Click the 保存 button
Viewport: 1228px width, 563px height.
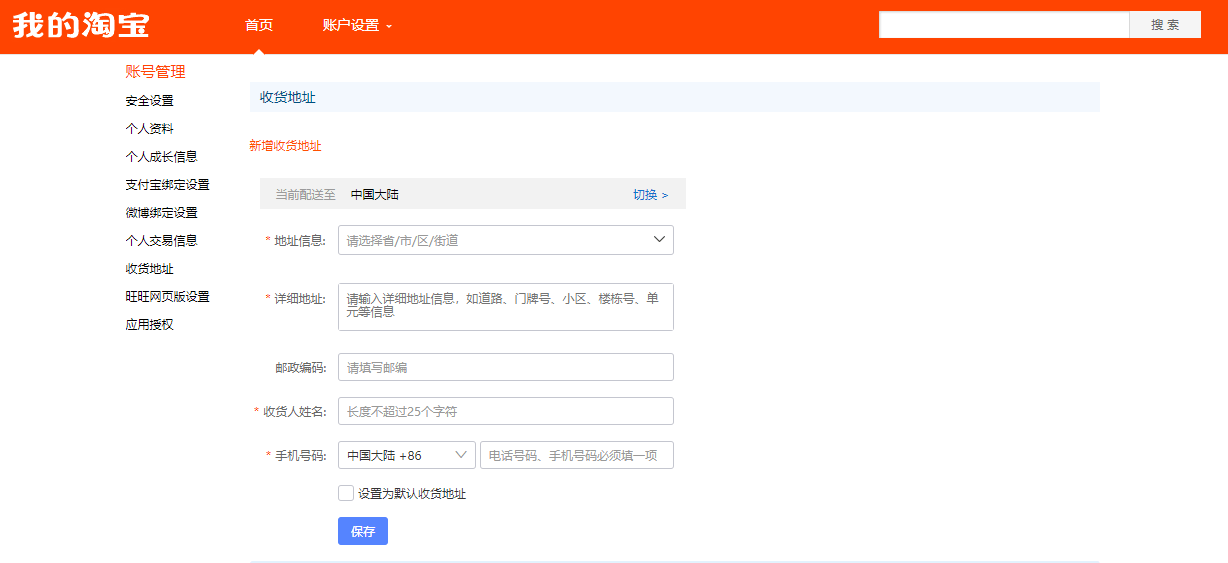[363, 531]
